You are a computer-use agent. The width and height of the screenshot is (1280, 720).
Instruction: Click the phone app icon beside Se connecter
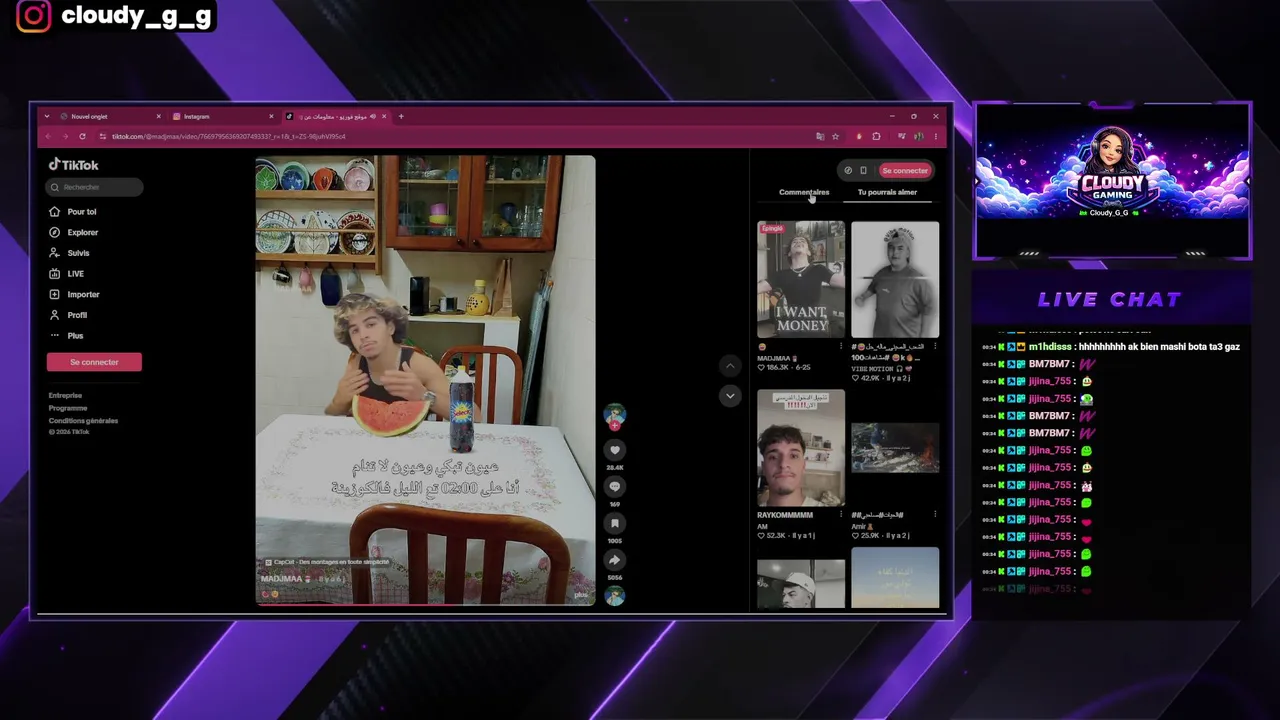pyautogui.click(x=863, y=170)
